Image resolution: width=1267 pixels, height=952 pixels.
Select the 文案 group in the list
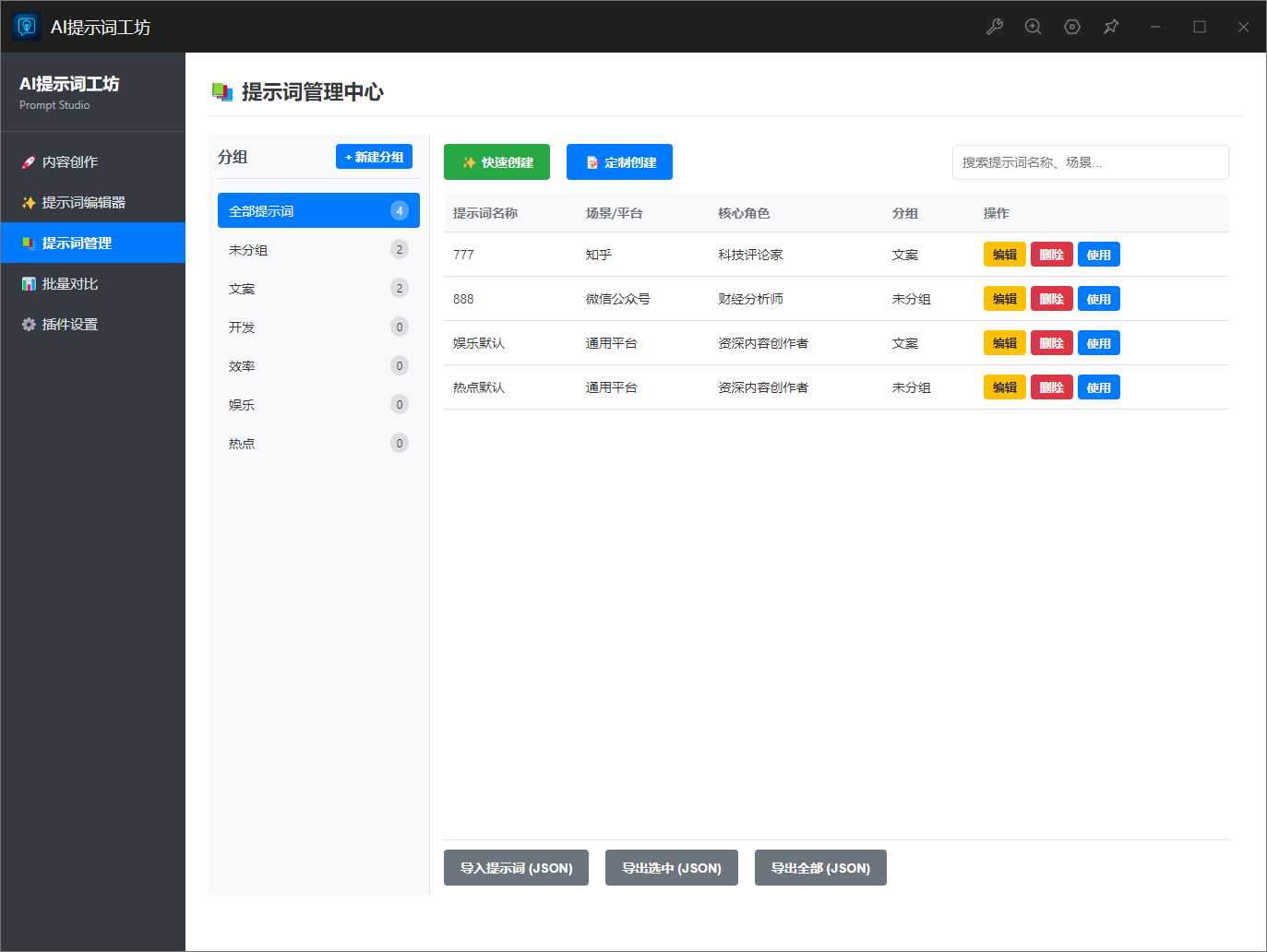click(318, 288)
